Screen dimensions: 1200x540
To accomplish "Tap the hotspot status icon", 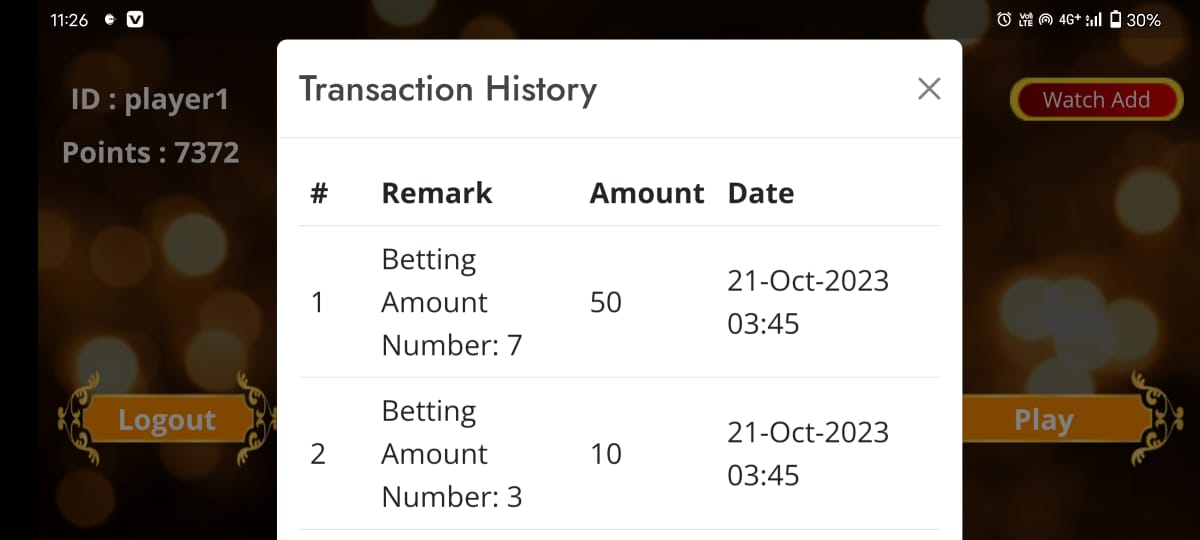I will click(1046, 20).
